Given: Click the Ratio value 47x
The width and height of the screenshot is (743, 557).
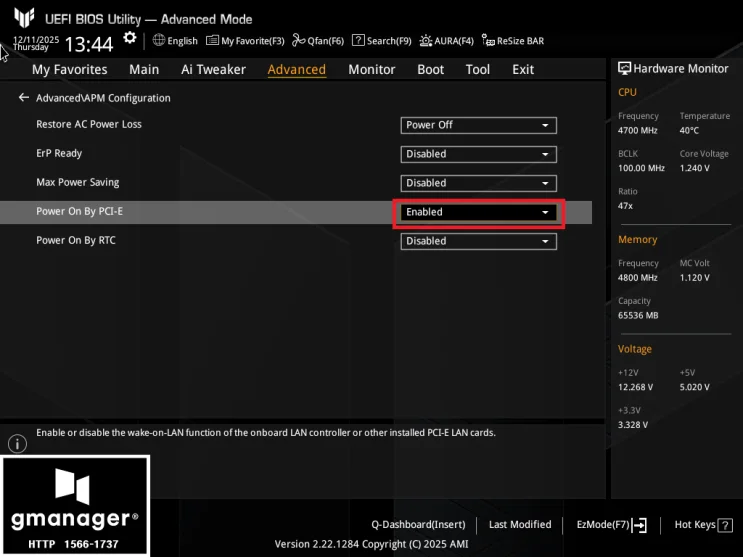Looking at the screenshot, I should pyautogui.click(x=625, y=206).
